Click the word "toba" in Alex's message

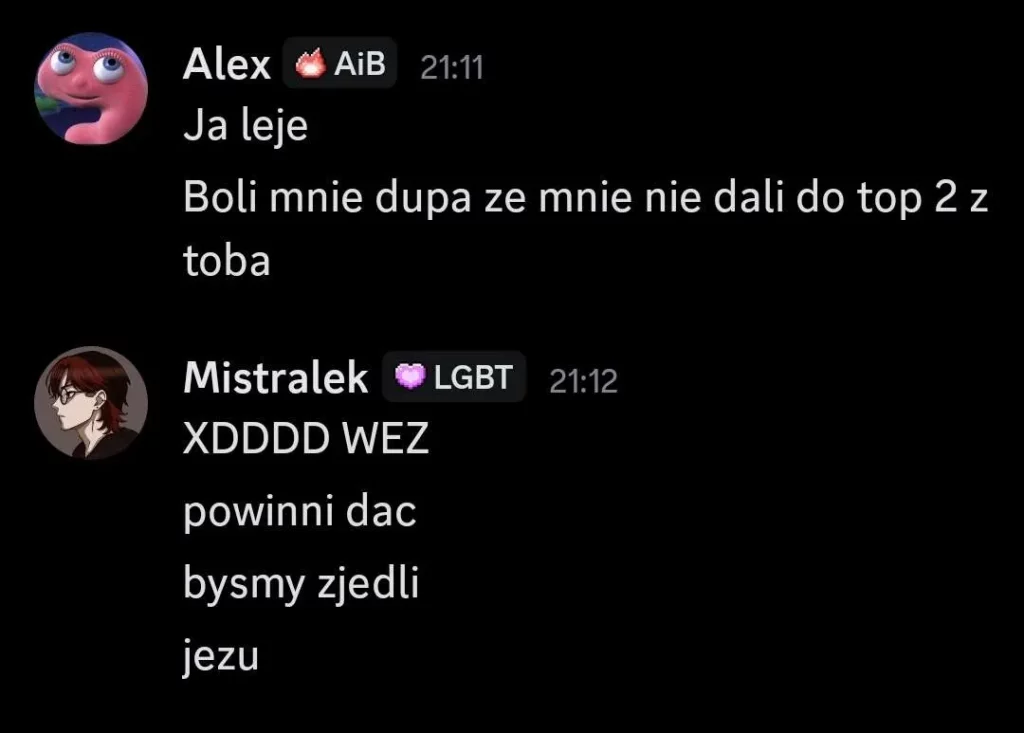click(227, 261)
